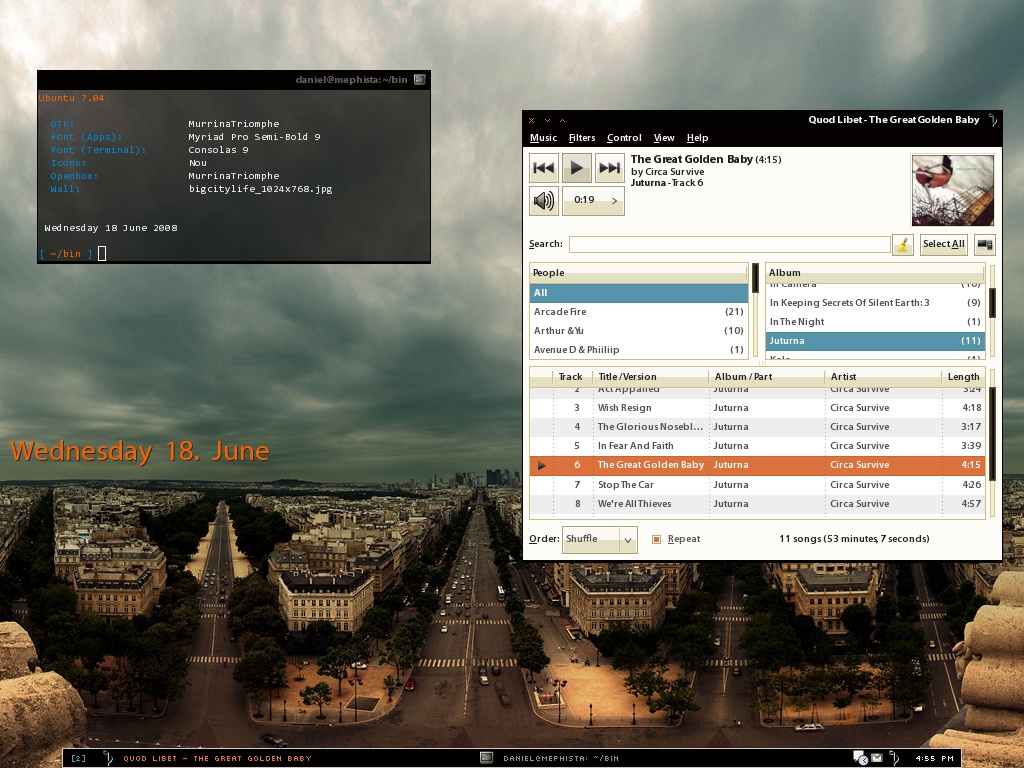
Task: Click the Quod Libet system tray icon
Action: pos(895,758)
